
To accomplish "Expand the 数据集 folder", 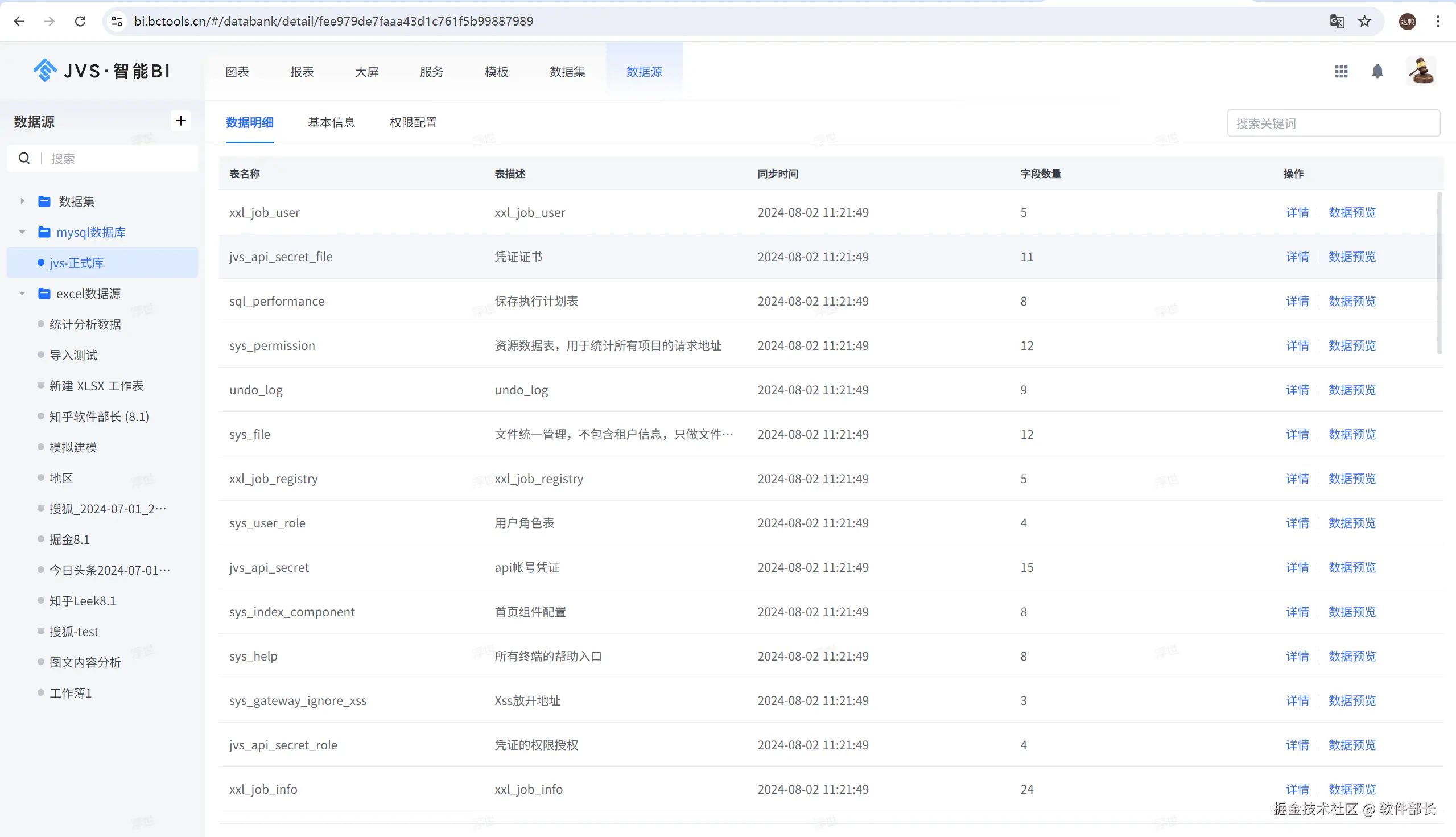I will [22, 201].
